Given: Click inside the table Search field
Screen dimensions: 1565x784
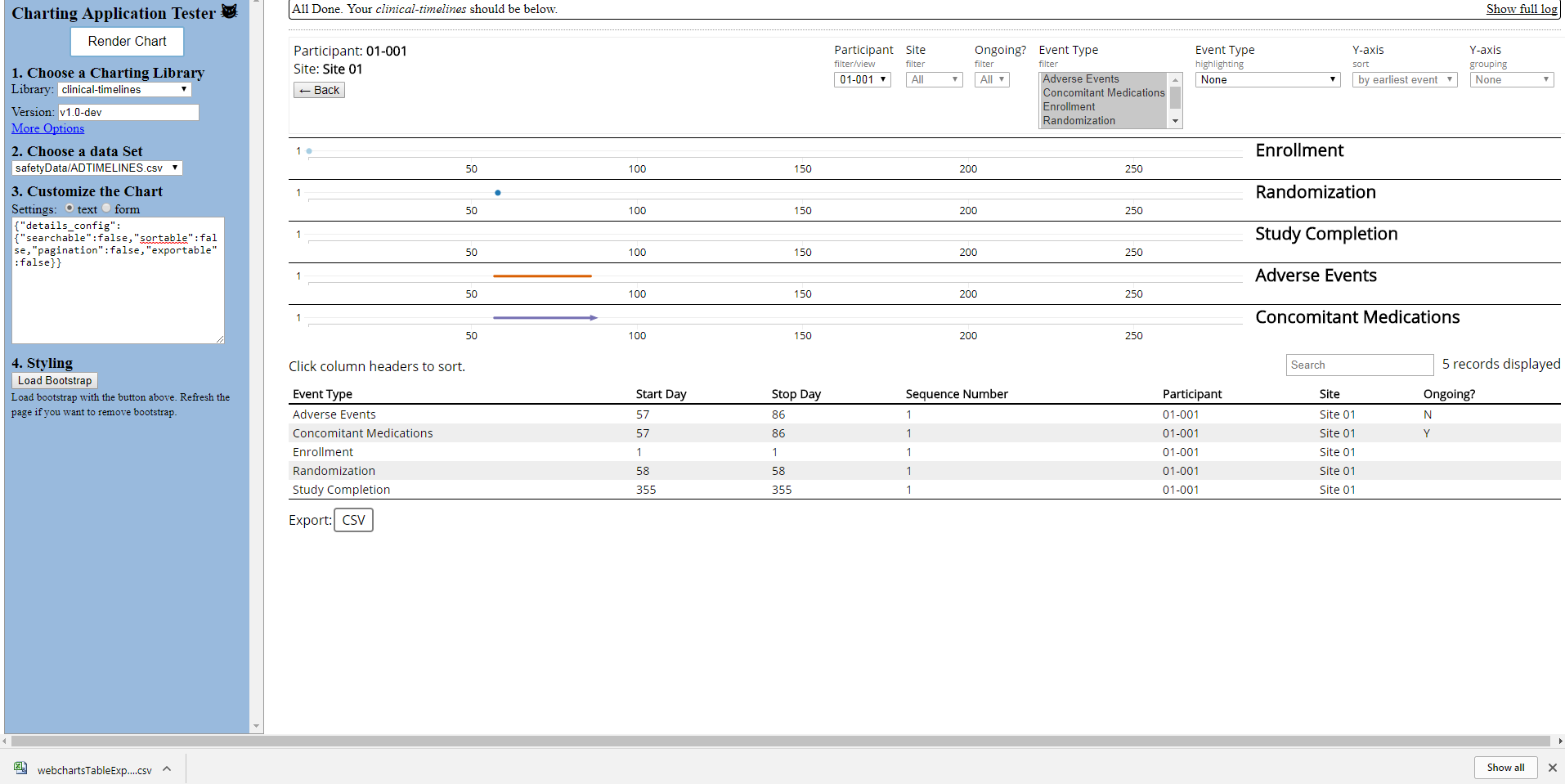Looking at the screenshot, I should (1359, 365).
